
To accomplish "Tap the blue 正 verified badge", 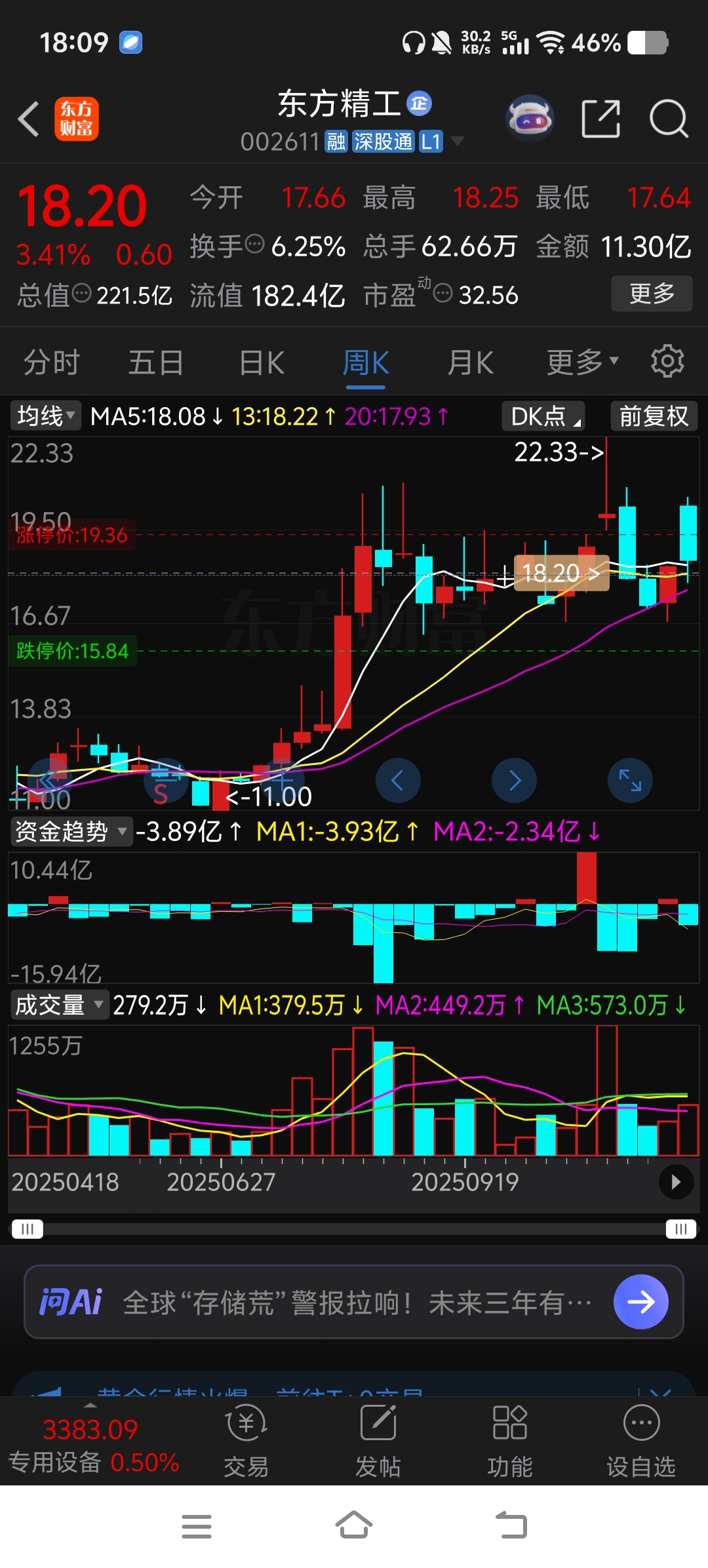I will pyautogui.click(x=420, y=104).
